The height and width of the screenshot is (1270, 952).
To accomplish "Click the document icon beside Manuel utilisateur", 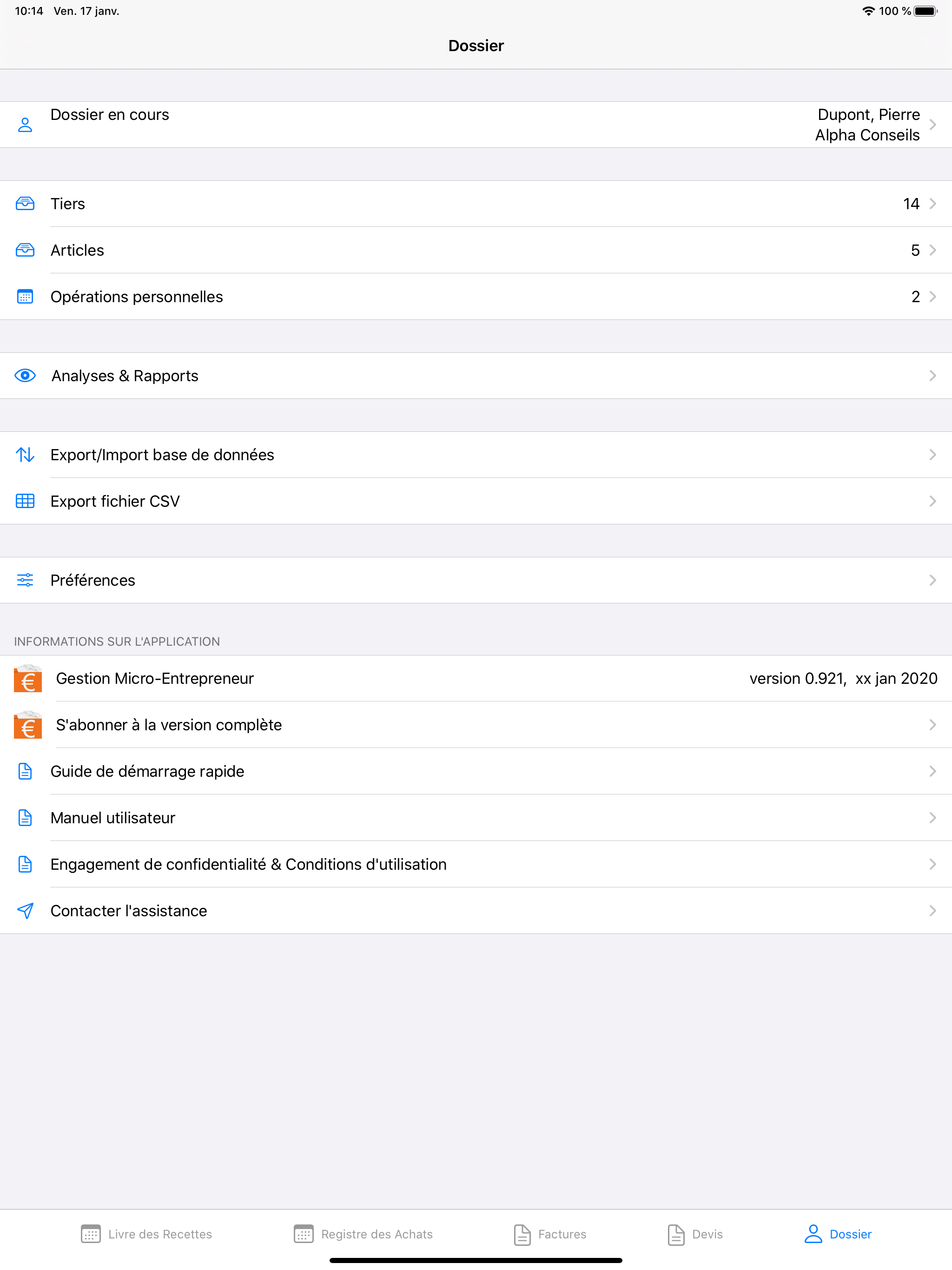I will [25, 818].
